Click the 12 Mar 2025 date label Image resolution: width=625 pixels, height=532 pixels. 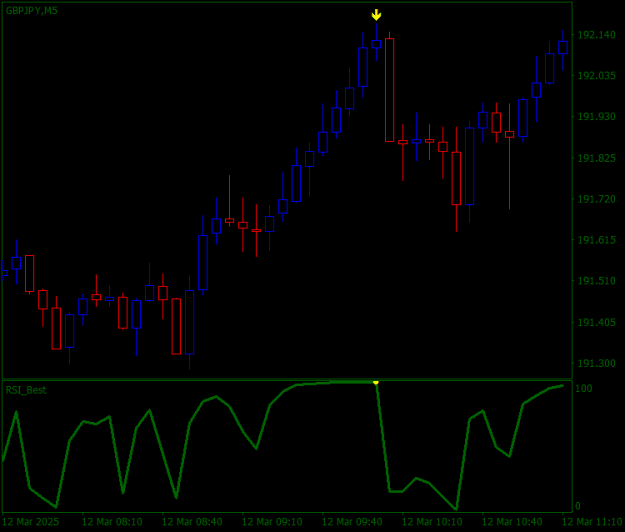click(x=31, y=522)
